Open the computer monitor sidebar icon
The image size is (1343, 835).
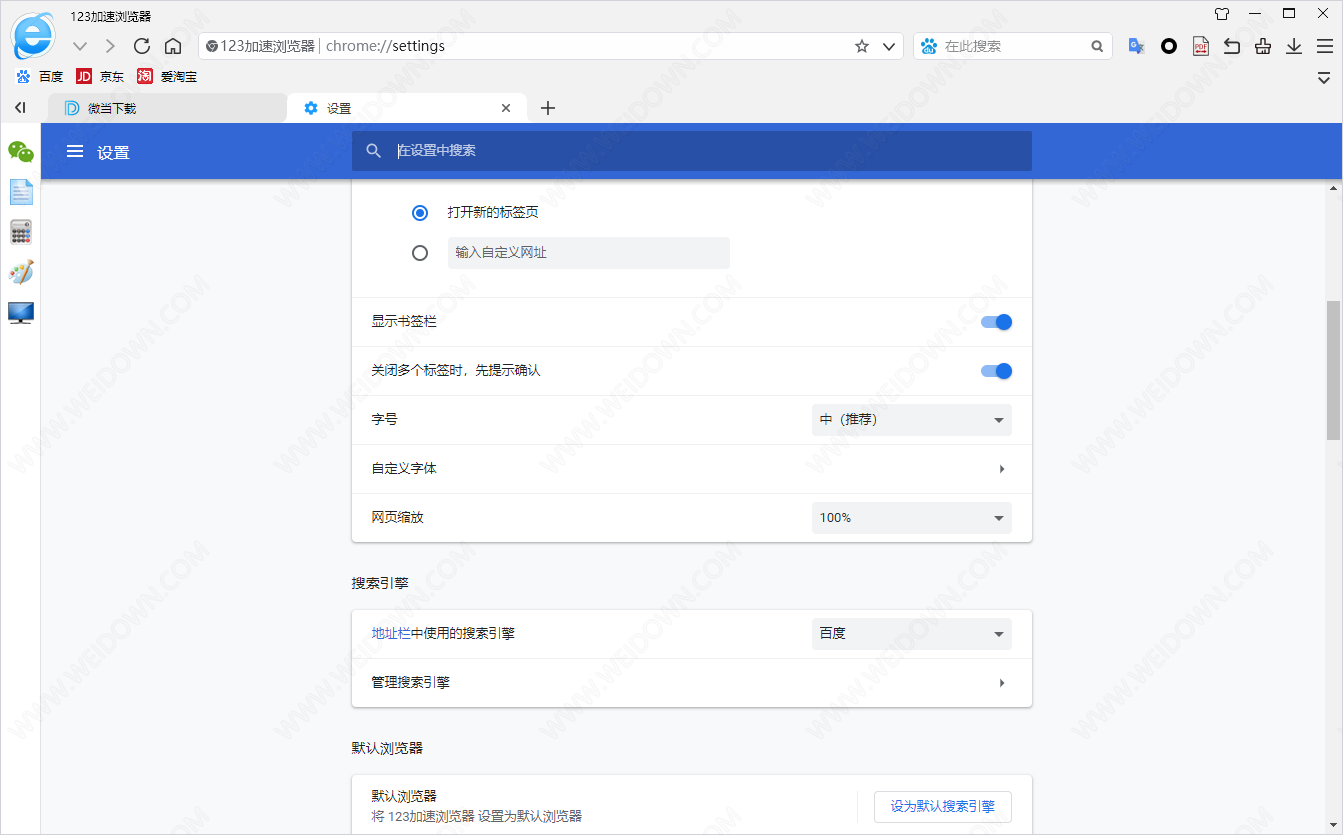[21, 313]
